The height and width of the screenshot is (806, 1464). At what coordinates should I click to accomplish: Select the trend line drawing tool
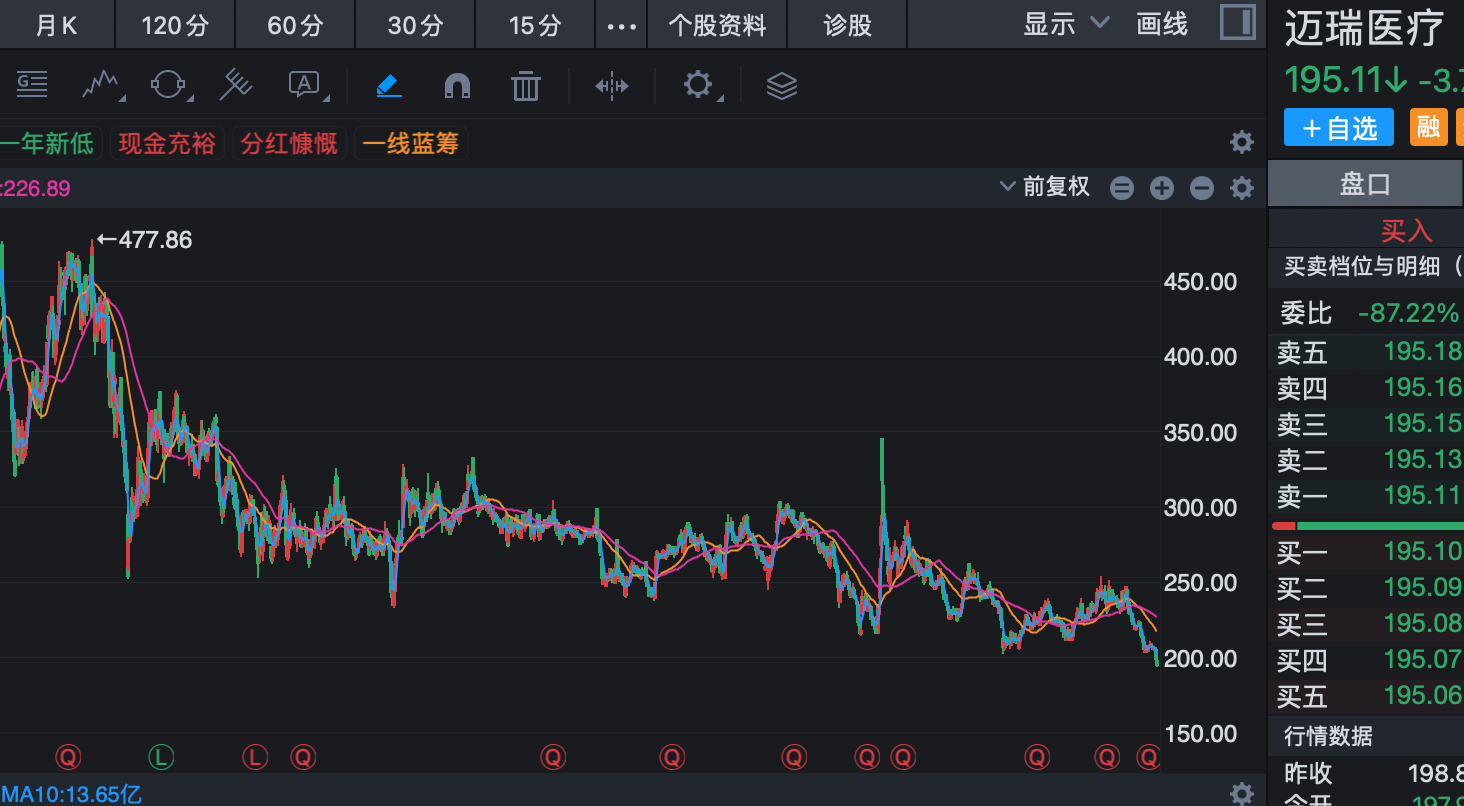pyautogui.click(x=102, y=85)
